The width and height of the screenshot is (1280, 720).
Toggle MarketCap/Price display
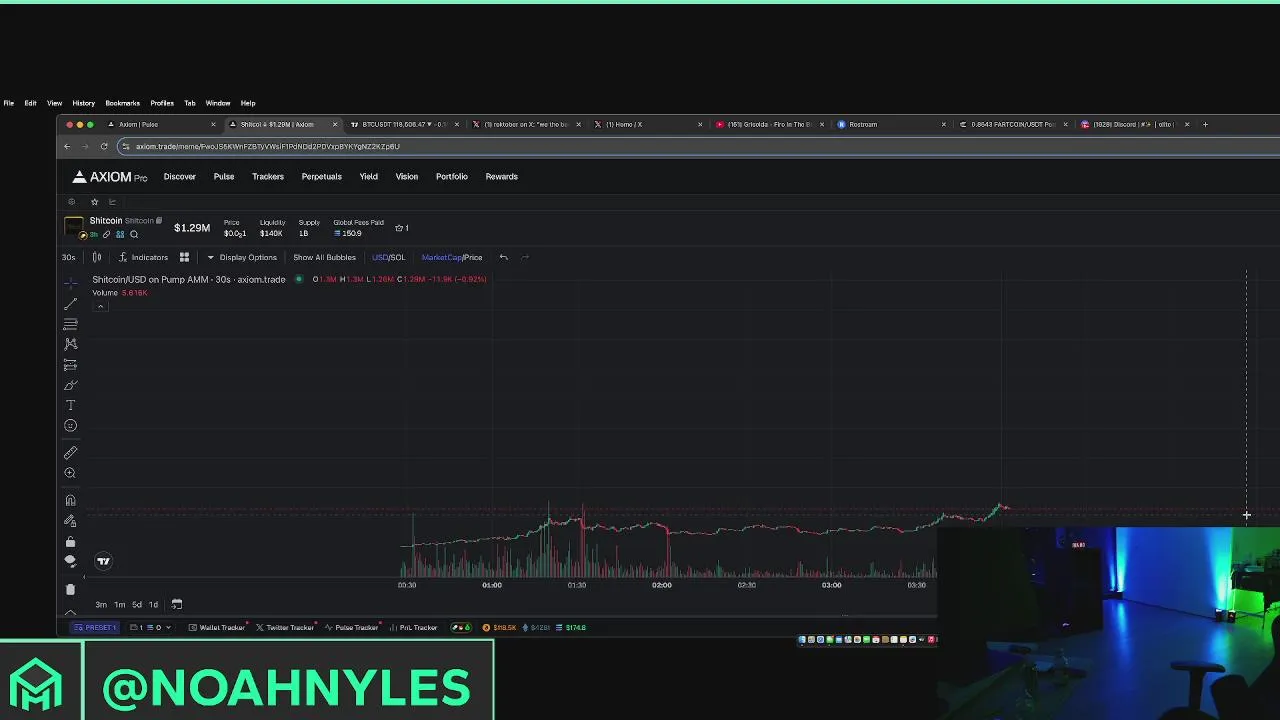click(452, 257)
